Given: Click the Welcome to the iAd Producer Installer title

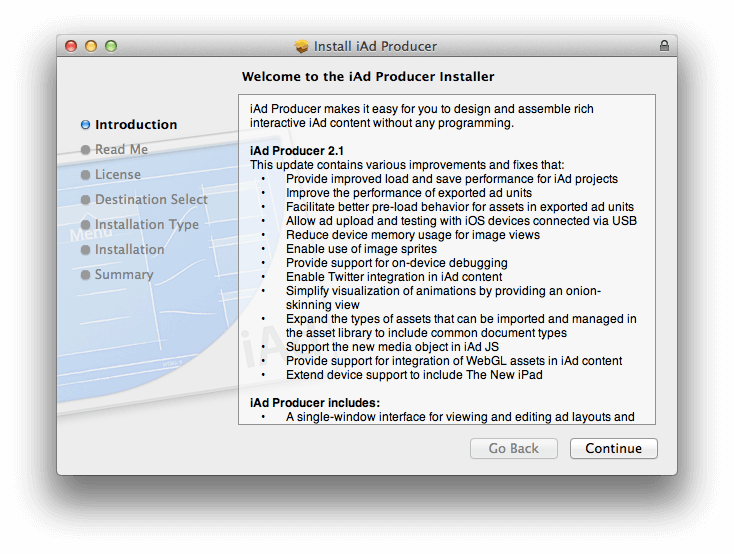Looking at the screenshot, I should click(368, 76).
